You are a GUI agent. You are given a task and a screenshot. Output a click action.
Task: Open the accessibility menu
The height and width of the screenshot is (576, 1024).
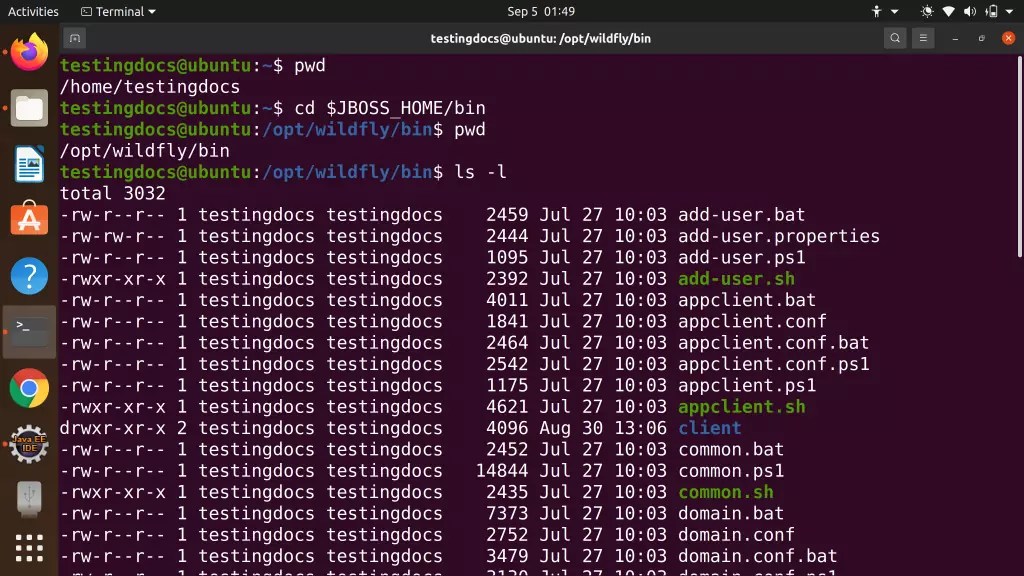(x=877, y=11)
